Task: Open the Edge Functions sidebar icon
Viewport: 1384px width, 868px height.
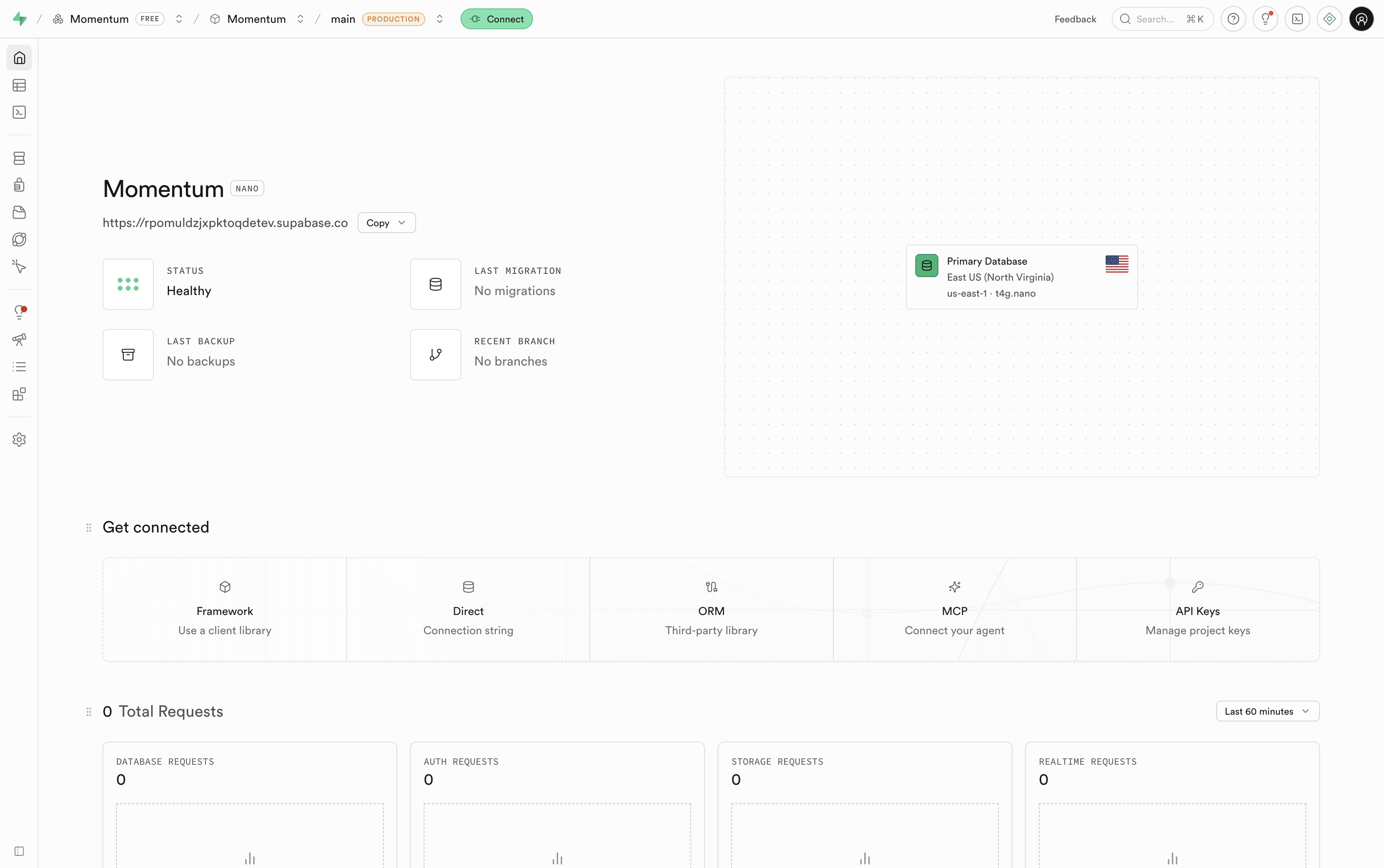Action: coord(20,239)
